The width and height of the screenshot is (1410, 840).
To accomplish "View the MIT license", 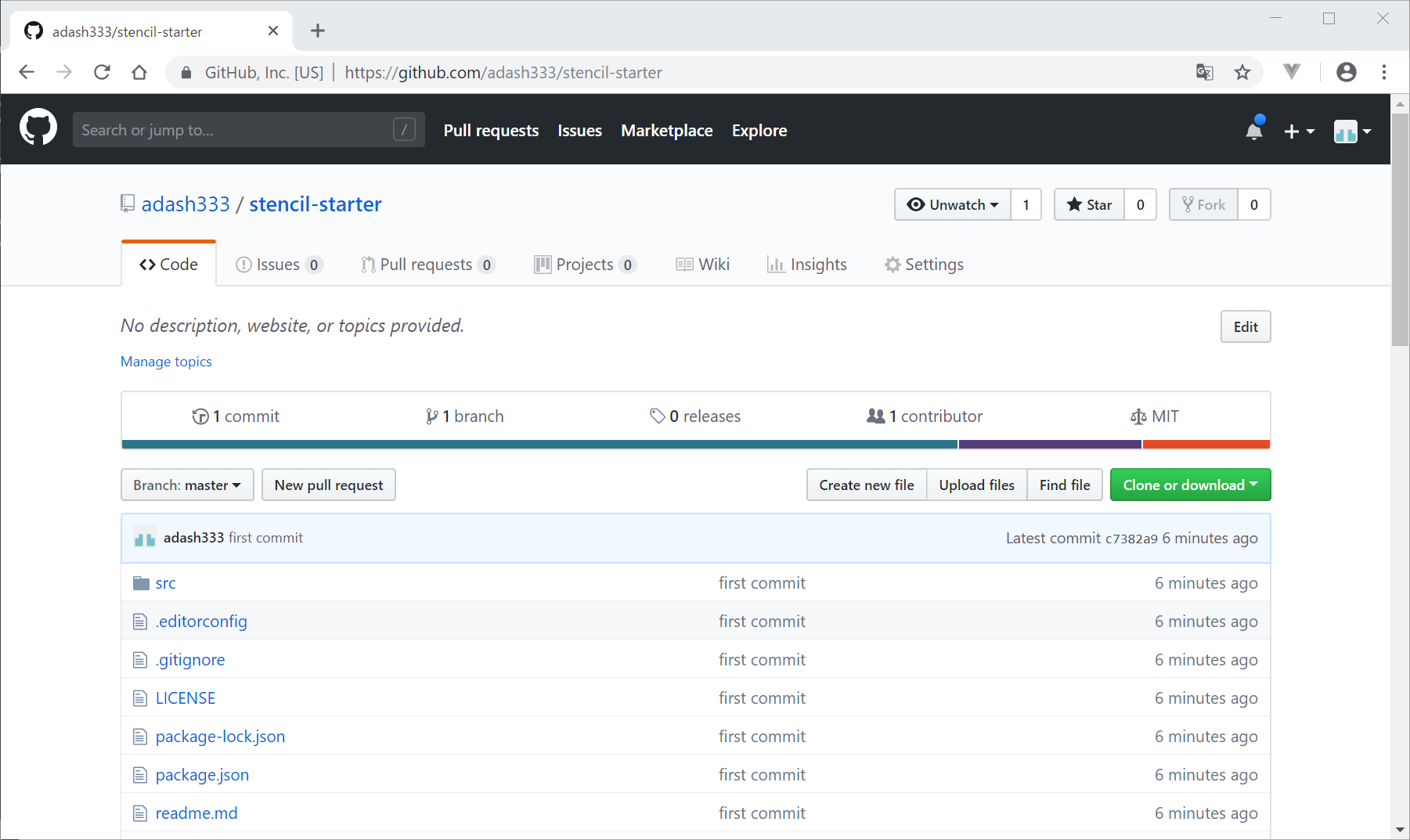I will pos(1155,416).
